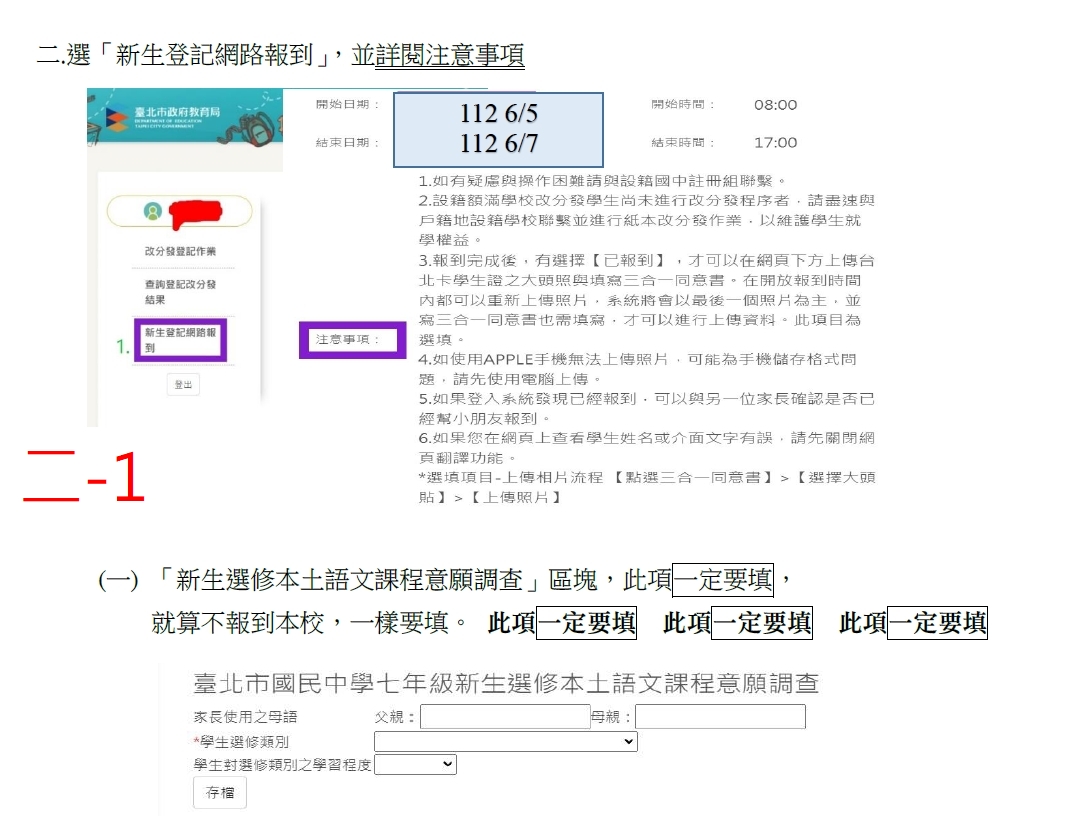Click the user avatar icon in sidebar
This screenshot has height=816, width=1082.
click(152, 211)
